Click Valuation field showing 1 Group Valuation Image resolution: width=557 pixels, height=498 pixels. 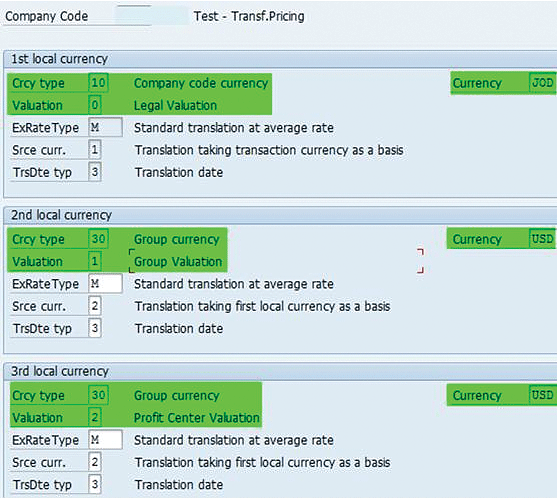[x=95, y=261]
